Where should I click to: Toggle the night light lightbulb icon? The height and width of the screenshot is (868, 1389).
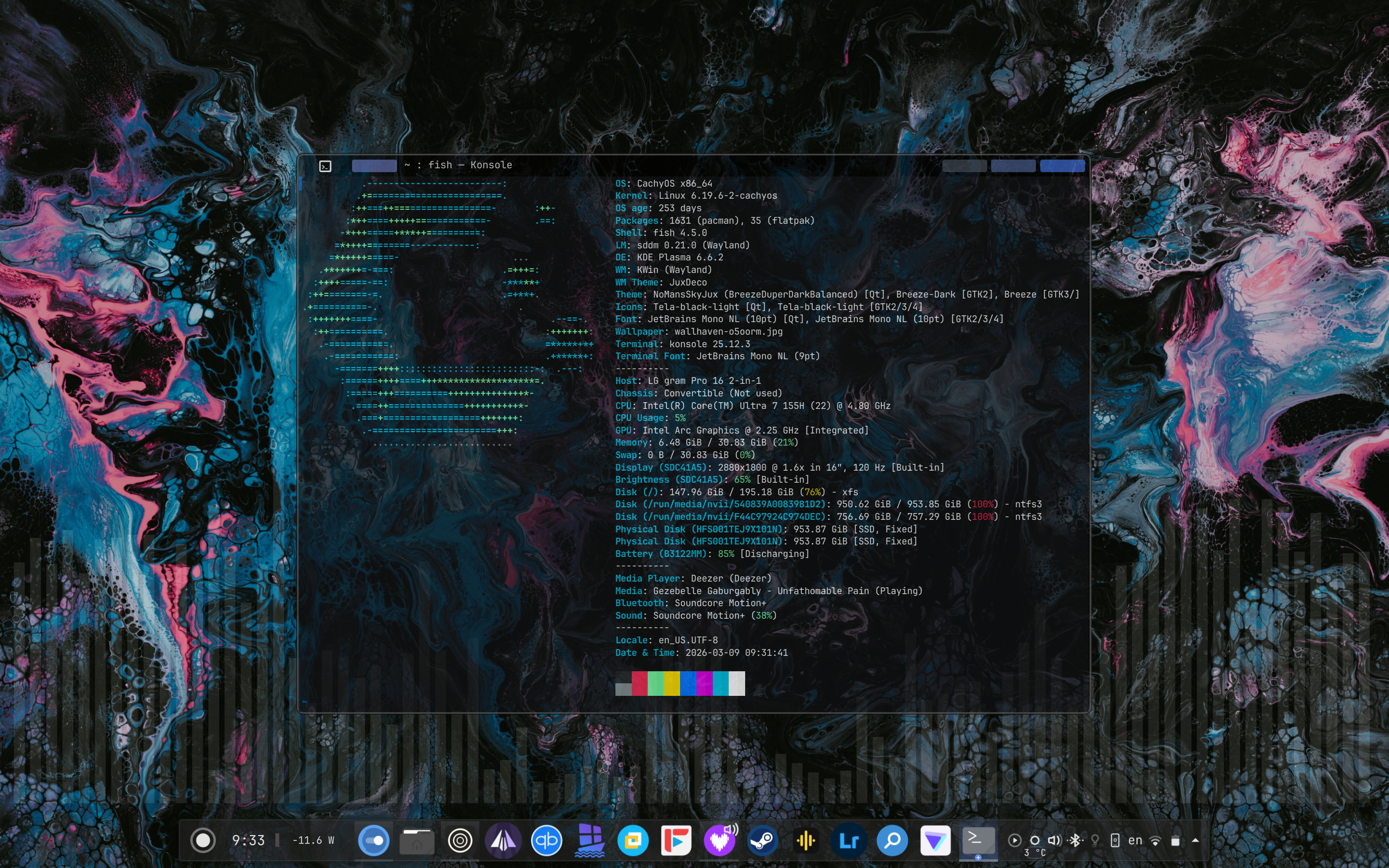1095,841
